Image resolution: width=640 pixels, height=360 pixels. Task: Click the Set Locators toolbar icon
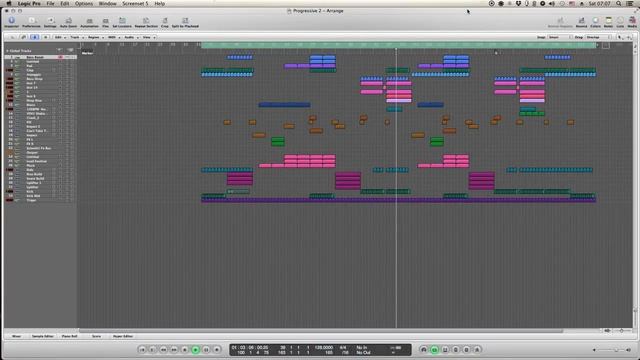pyautogui.click(x=122, y=22)
